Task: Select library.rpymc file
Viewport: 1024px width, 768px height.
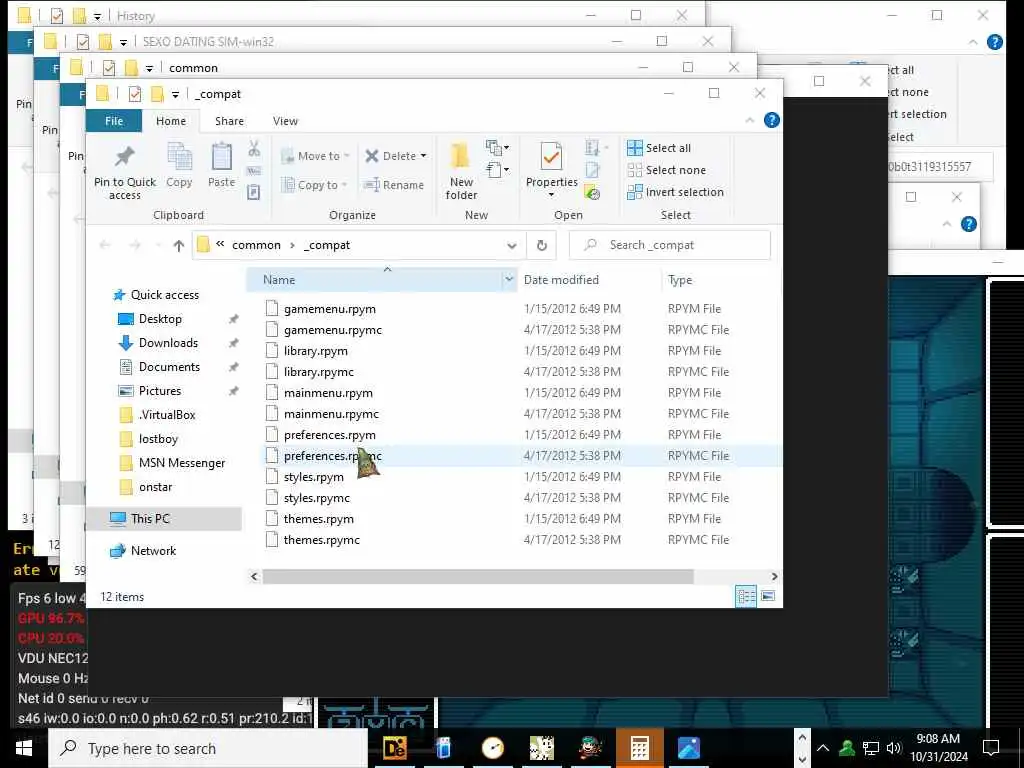Action: point(318,372)
